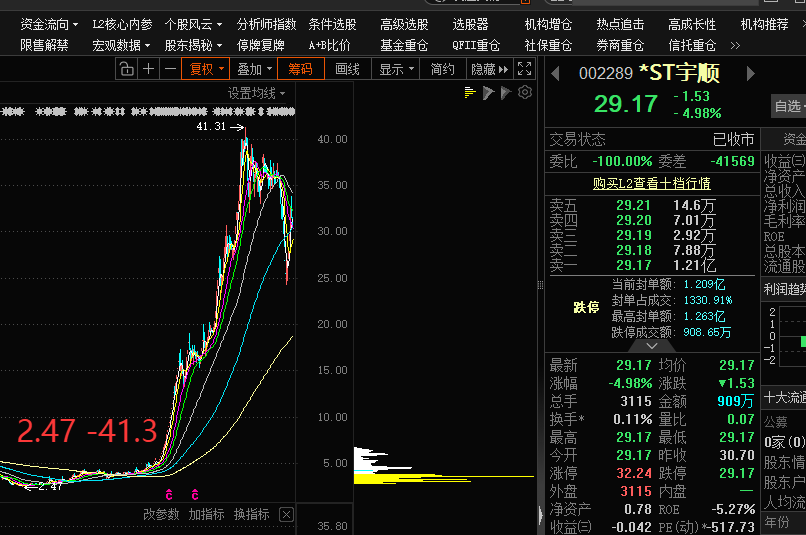Open 股东揭秘 dropdown menu

(x=193, y=45)
